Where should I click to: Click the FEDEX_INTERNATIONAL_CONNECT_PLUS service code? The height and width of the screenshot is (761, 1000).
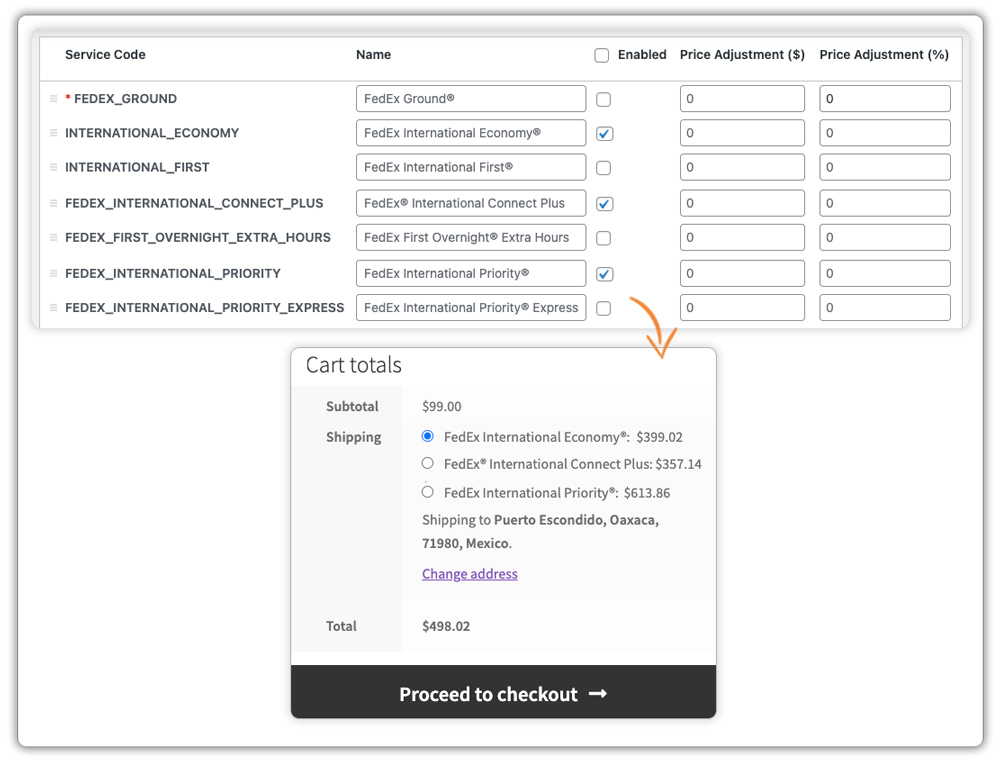pyautogui.click(x=194, y=203)
